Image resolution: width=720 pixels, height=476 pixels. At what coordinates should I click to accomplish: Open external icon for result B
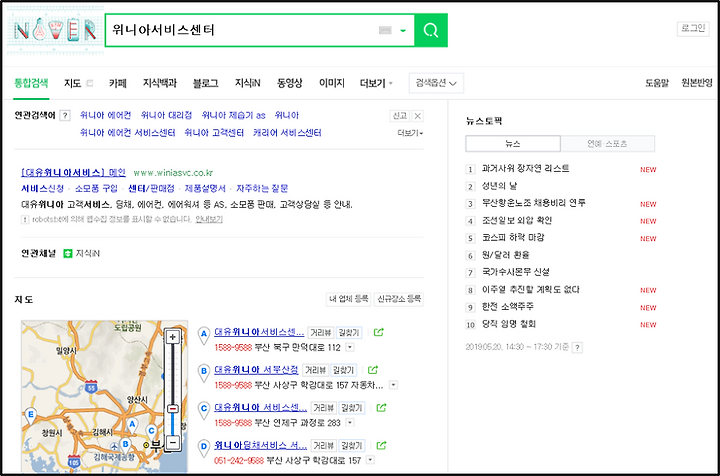point(373,370)
